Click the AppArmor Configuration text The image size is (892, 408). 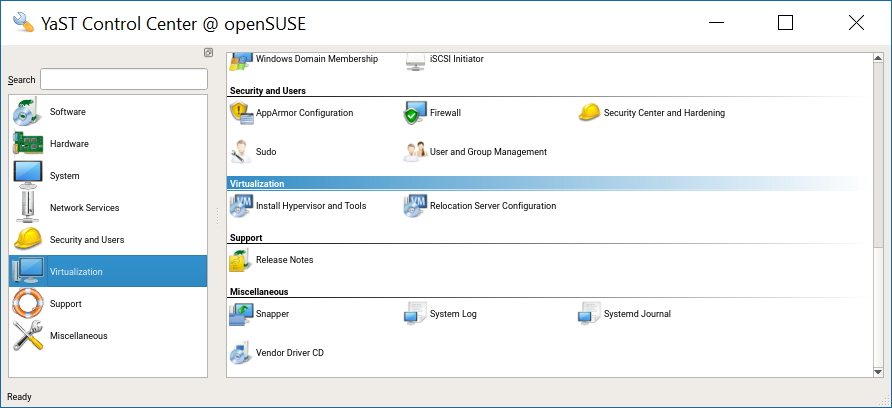coord(304,113)
